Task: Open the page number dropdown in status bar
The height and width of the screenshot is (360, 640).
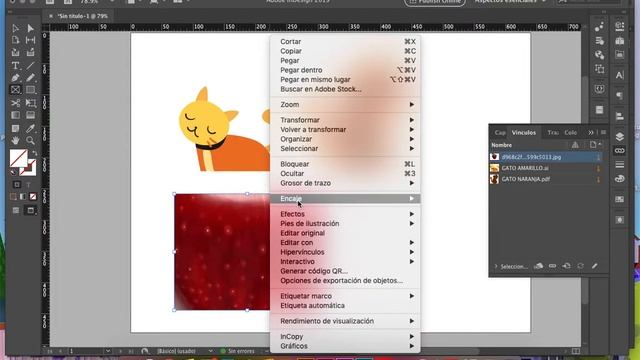Action: click(x=108, y=351)
